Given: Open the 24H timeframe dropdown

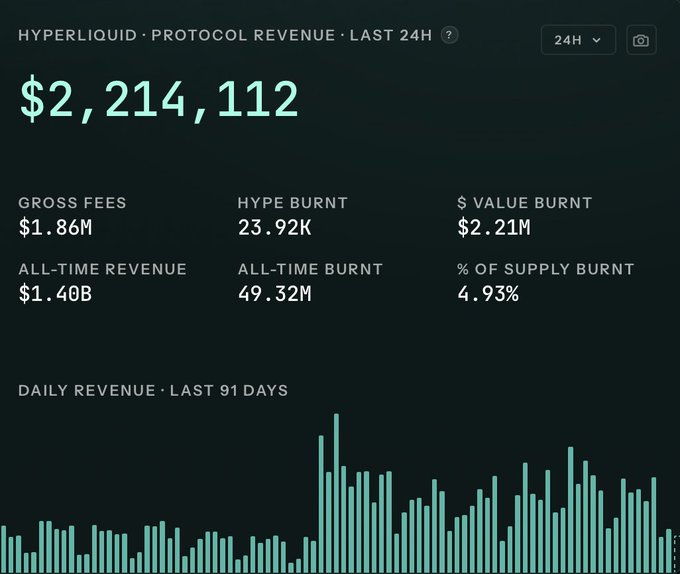Looking at the screenshot, I should pos(578,40).
